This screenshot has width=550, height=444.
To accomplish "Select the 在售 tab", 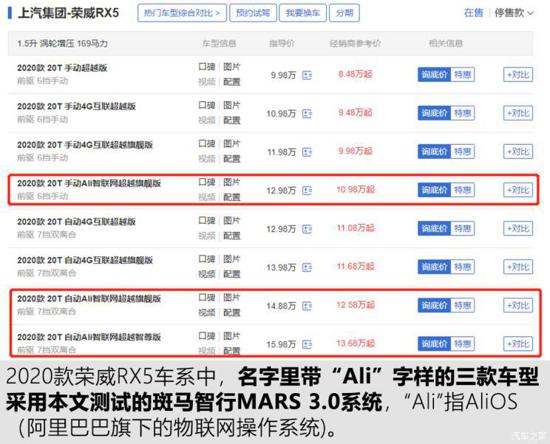I will point(474,13).
